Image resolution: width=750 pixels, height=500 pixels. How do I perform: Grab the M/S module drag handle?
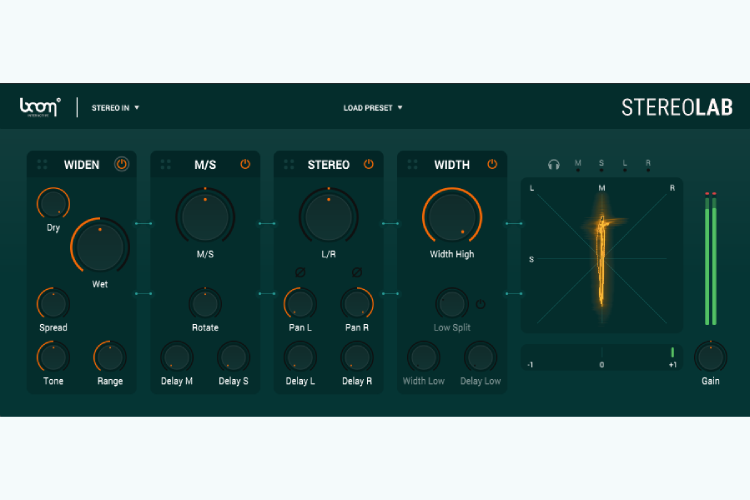(166, 165)
